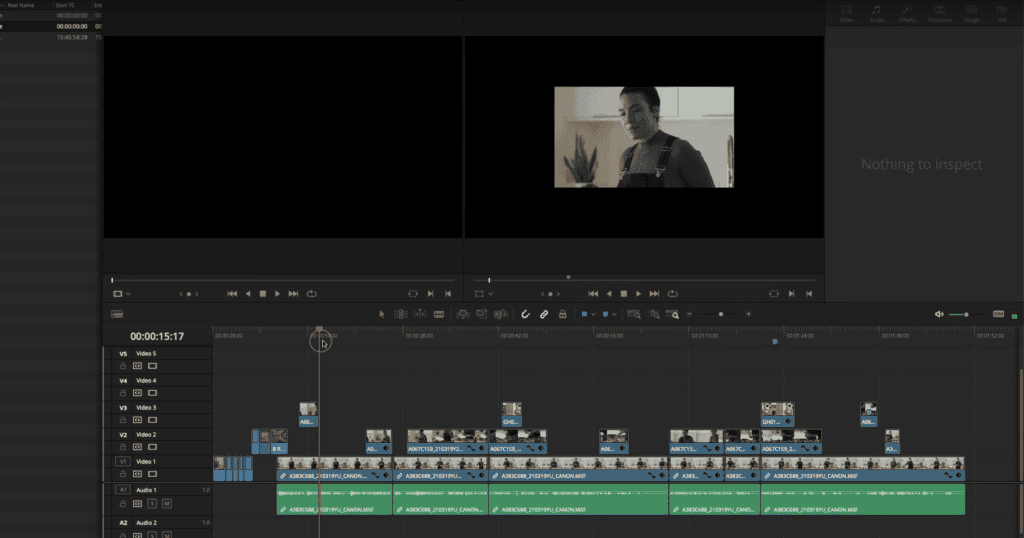Click the Insert Clip edit icon
Screen dimensions: 1024x538
462,314
